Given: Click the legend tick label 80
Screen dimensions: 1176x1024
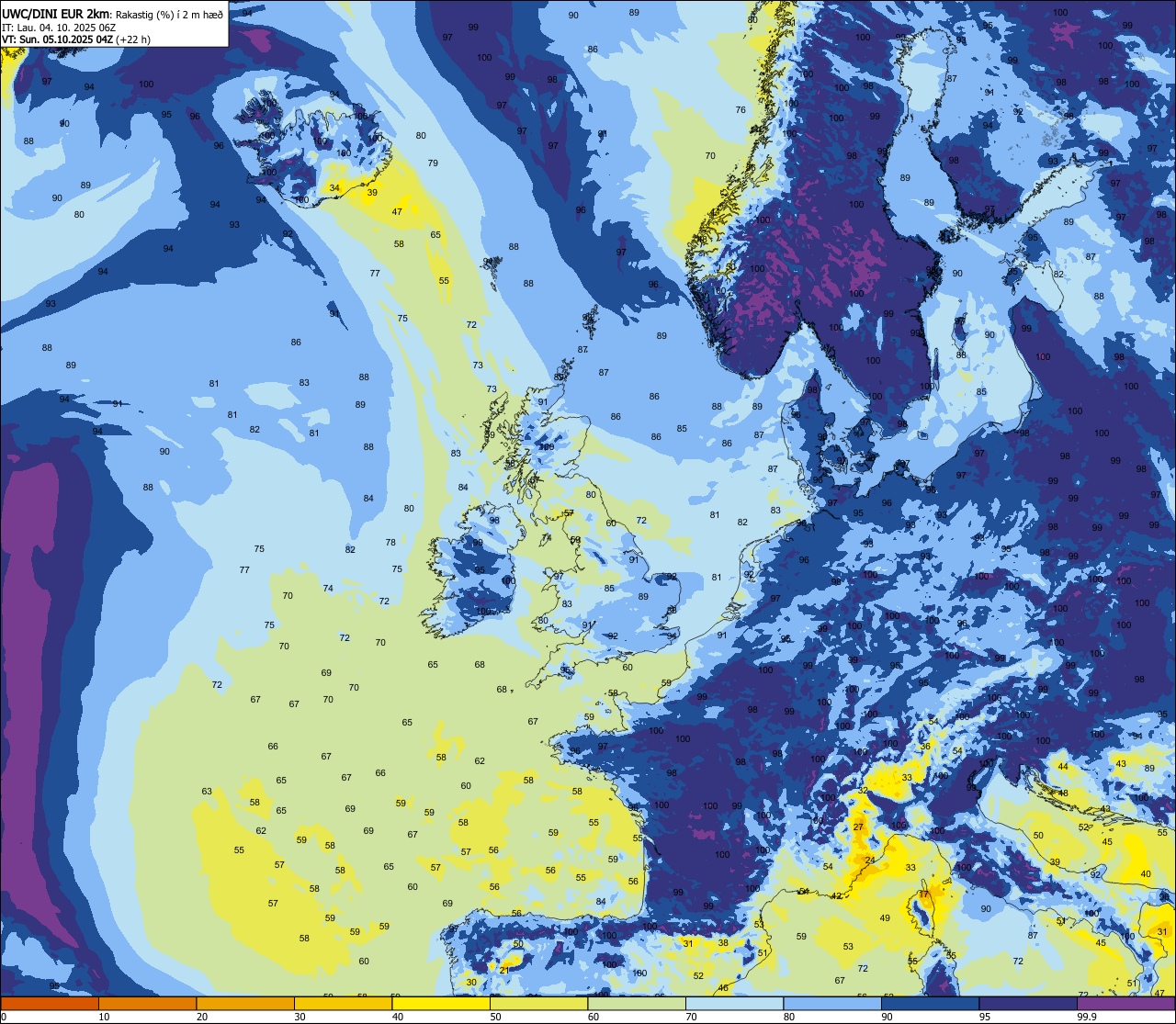Looking at the screenshot, I should [789, 1016].
